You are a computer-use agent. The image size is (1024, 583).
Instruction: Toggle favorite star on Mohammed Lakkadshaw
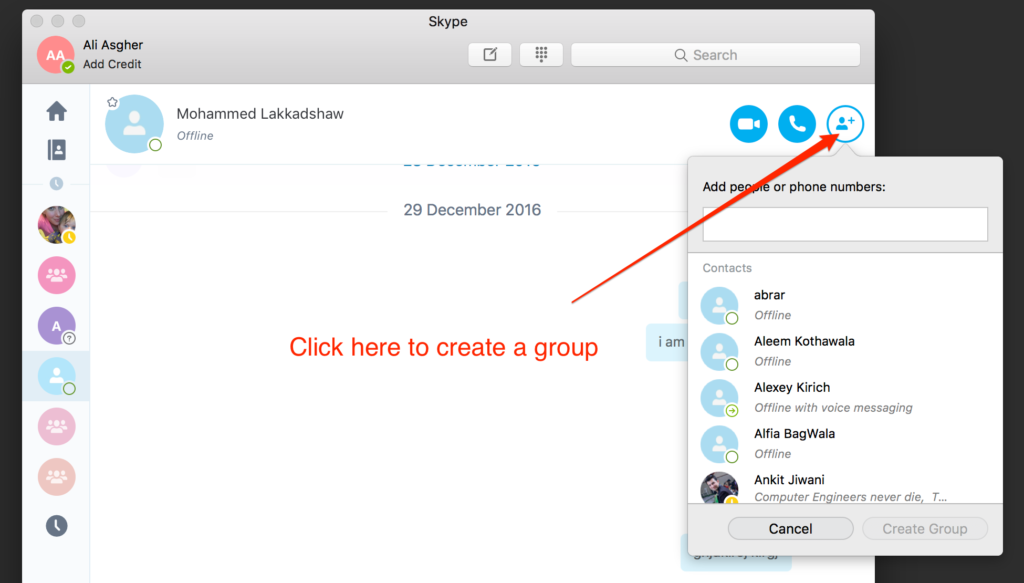click(112, 102)
